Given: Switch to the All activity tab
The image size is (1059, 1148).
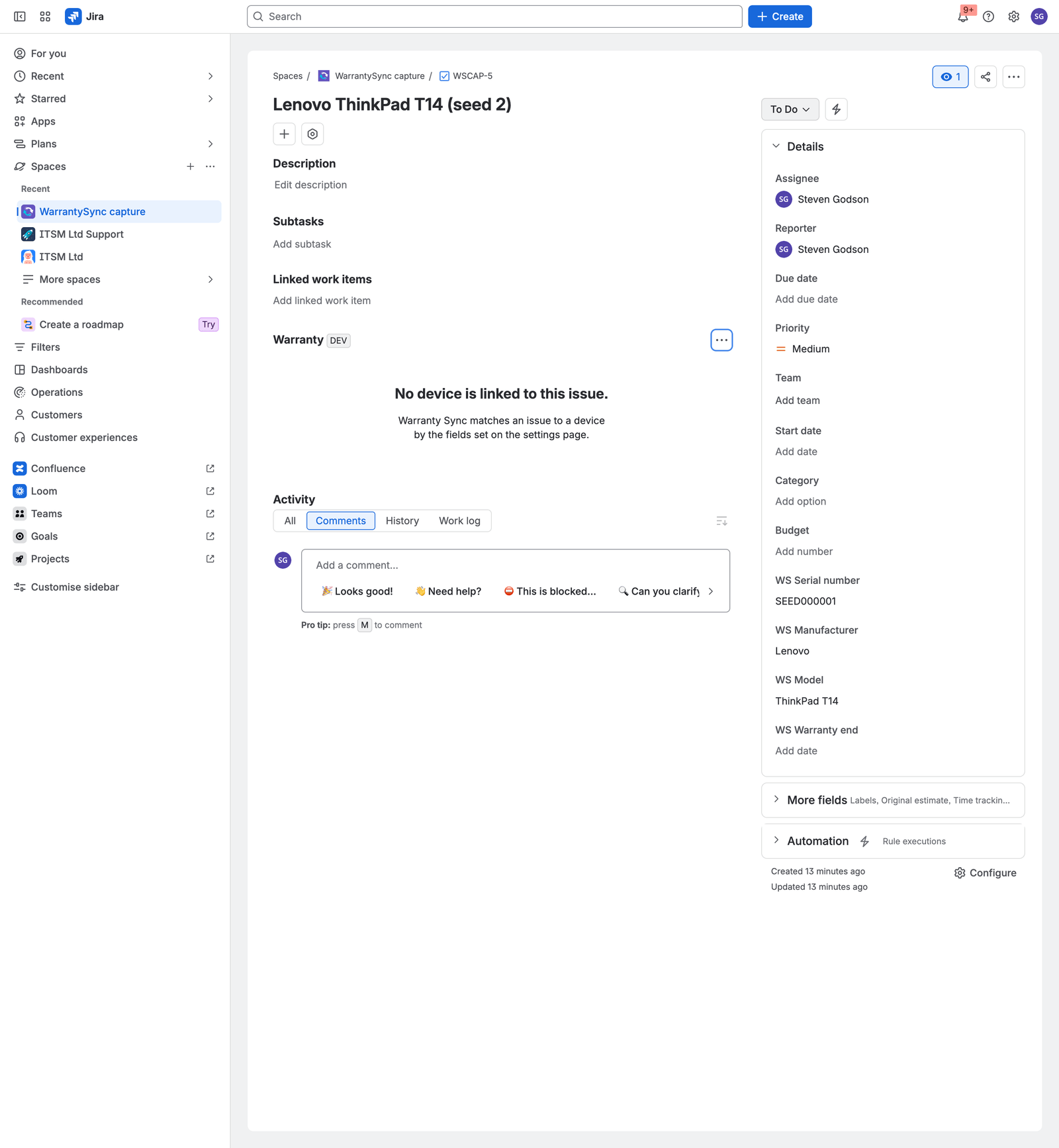Looking at the screenshot, I should point(290,521).
